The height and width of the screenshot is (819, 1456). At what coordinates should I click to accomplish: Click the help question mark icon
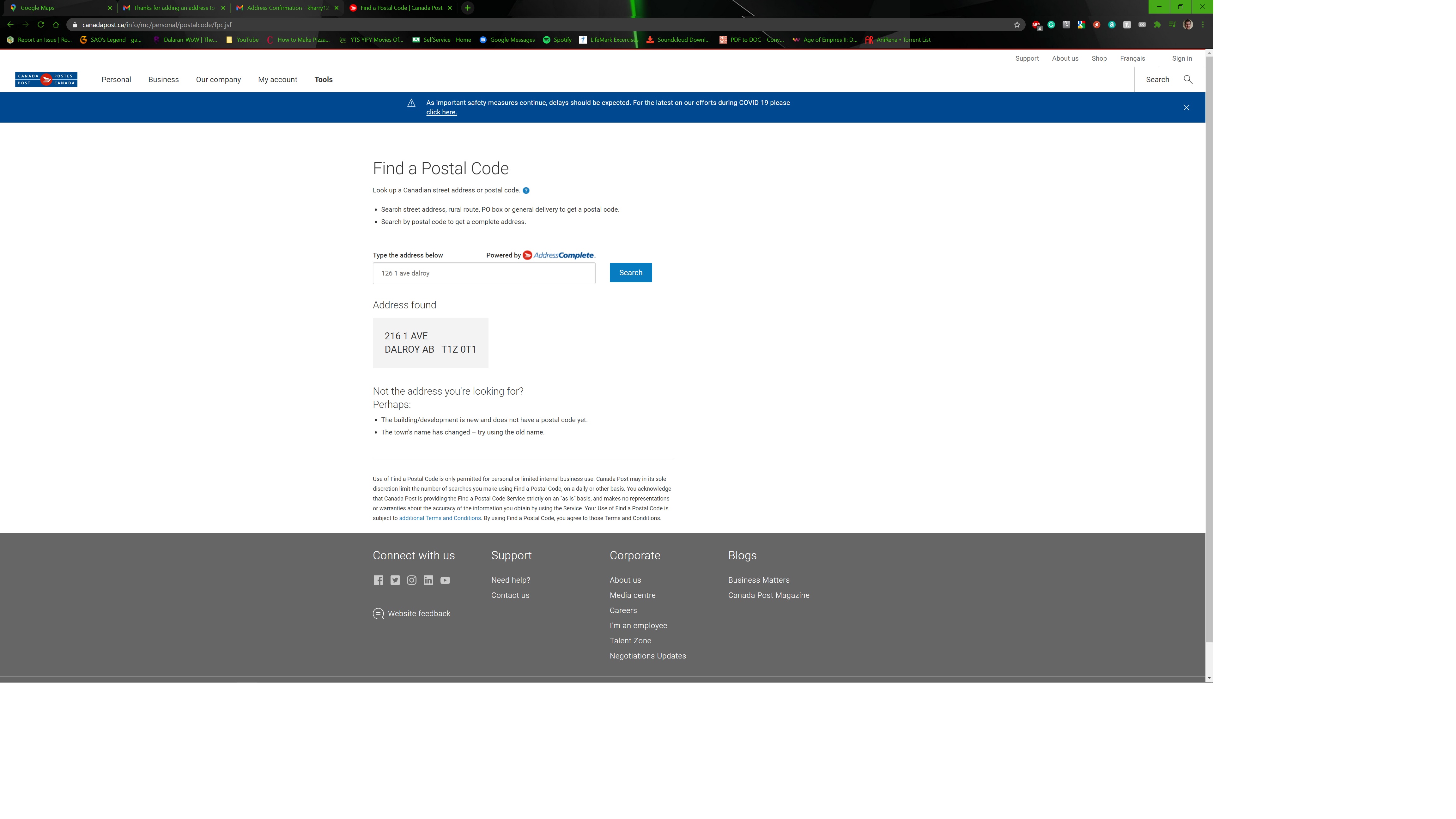[526, 191]
